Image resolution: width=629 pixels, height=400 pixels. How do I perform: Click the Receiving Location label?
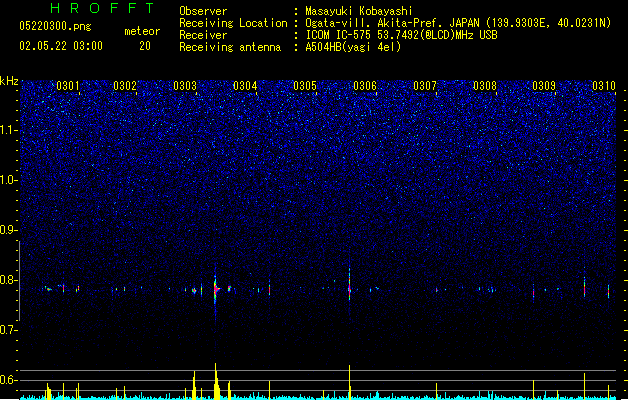pyautogui.click(x=233, y=23)
